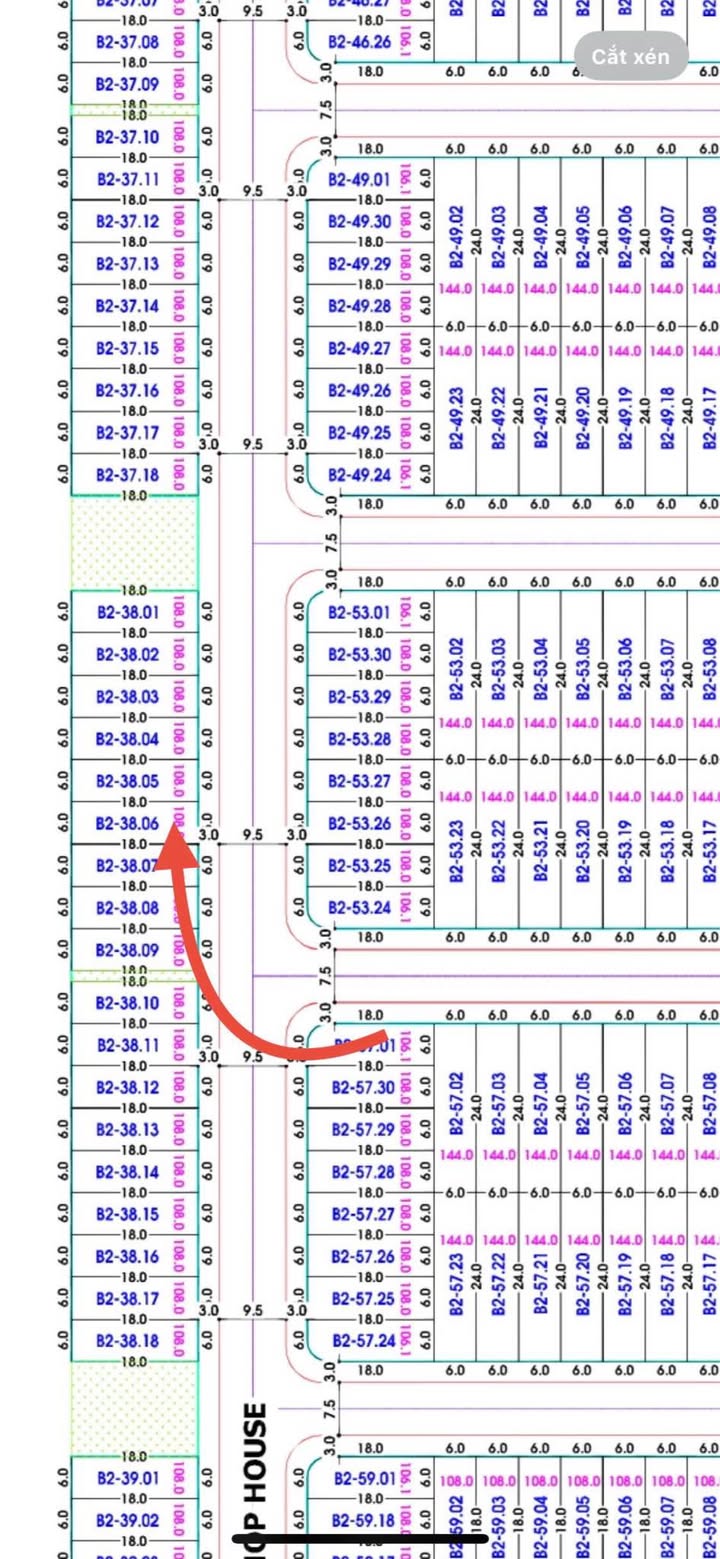Image resolution: width=720 pixels, height=1559 pixels.
Task: Select lot label B2-37.09
Action: (127, 85)
